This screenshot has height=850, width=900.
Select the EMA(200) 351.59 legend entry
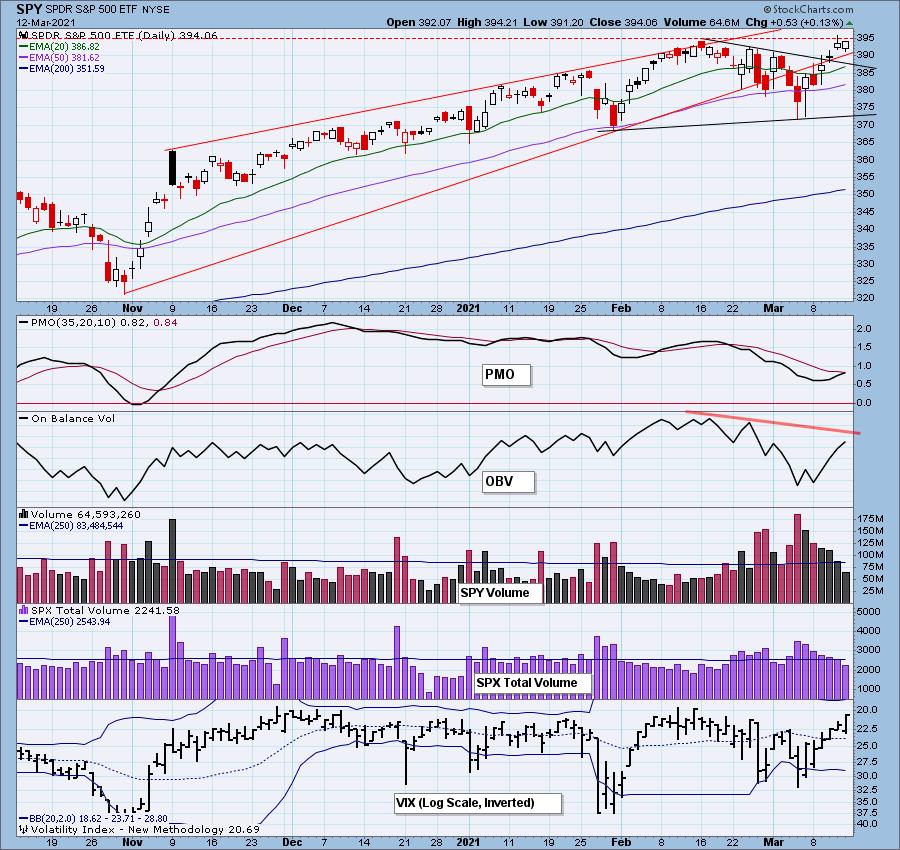pos(62,68)
